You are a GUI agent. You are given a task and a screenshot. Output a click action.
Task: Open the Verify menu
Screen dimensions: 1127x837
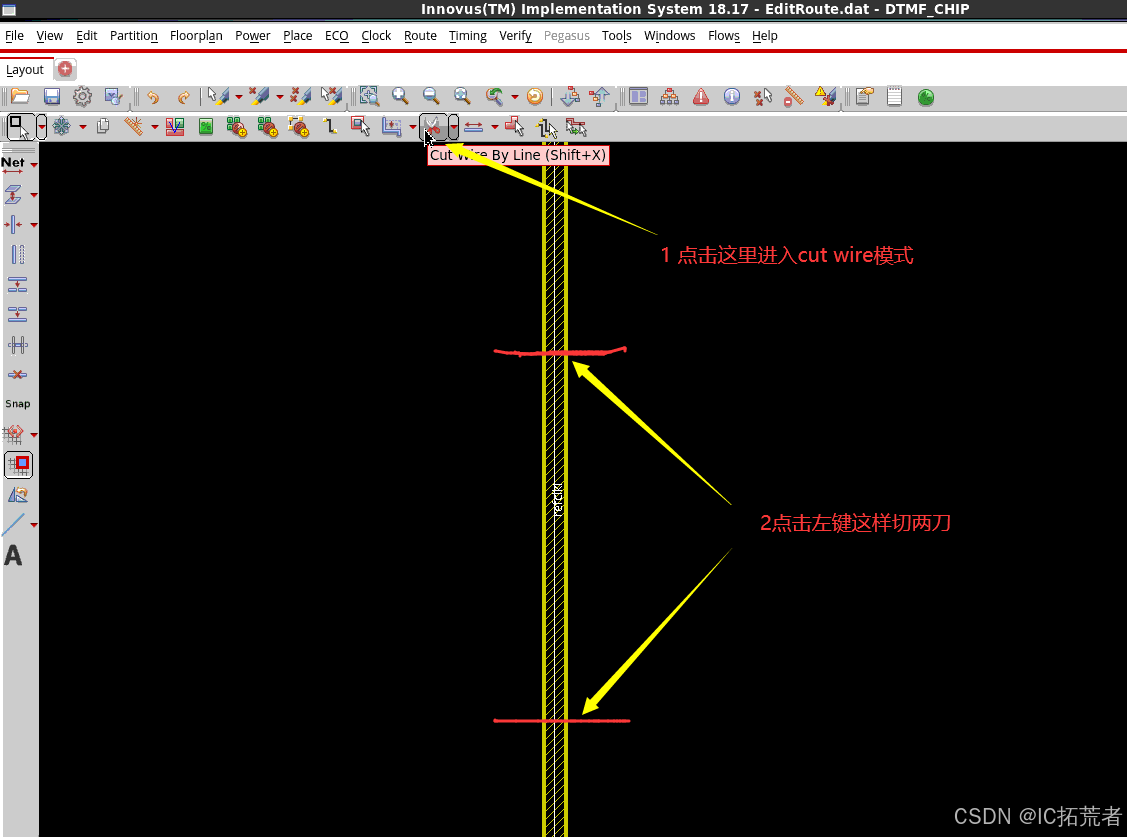coord(515,35)
